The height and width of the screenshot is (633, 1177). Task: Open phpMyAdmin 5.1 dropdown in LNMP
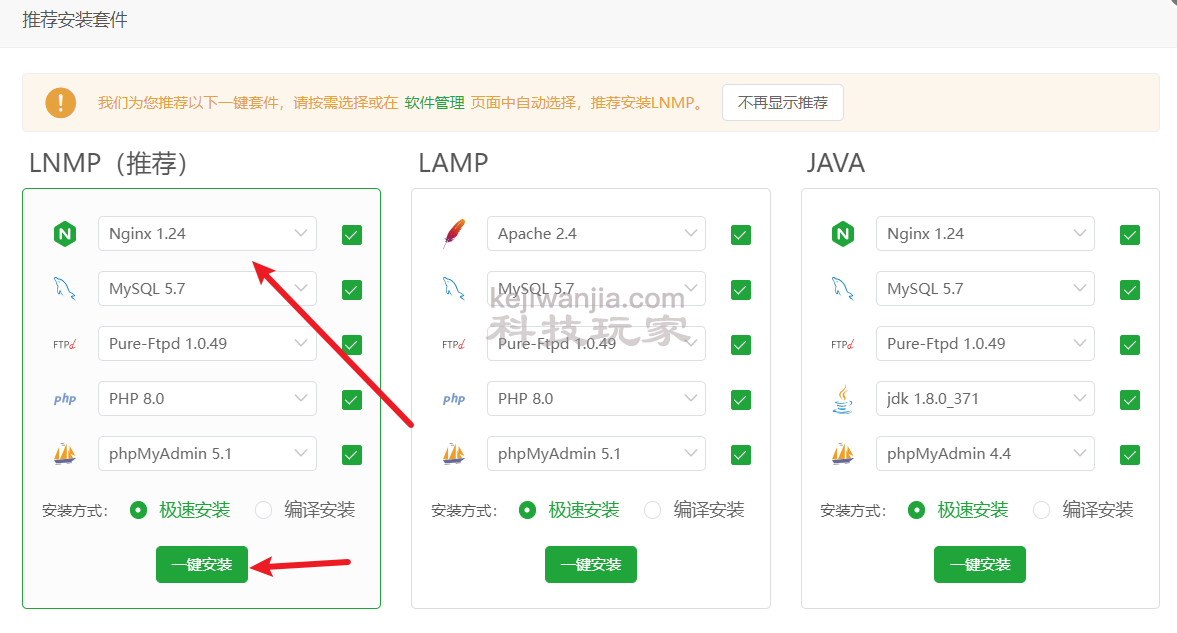tap(207, 454)
